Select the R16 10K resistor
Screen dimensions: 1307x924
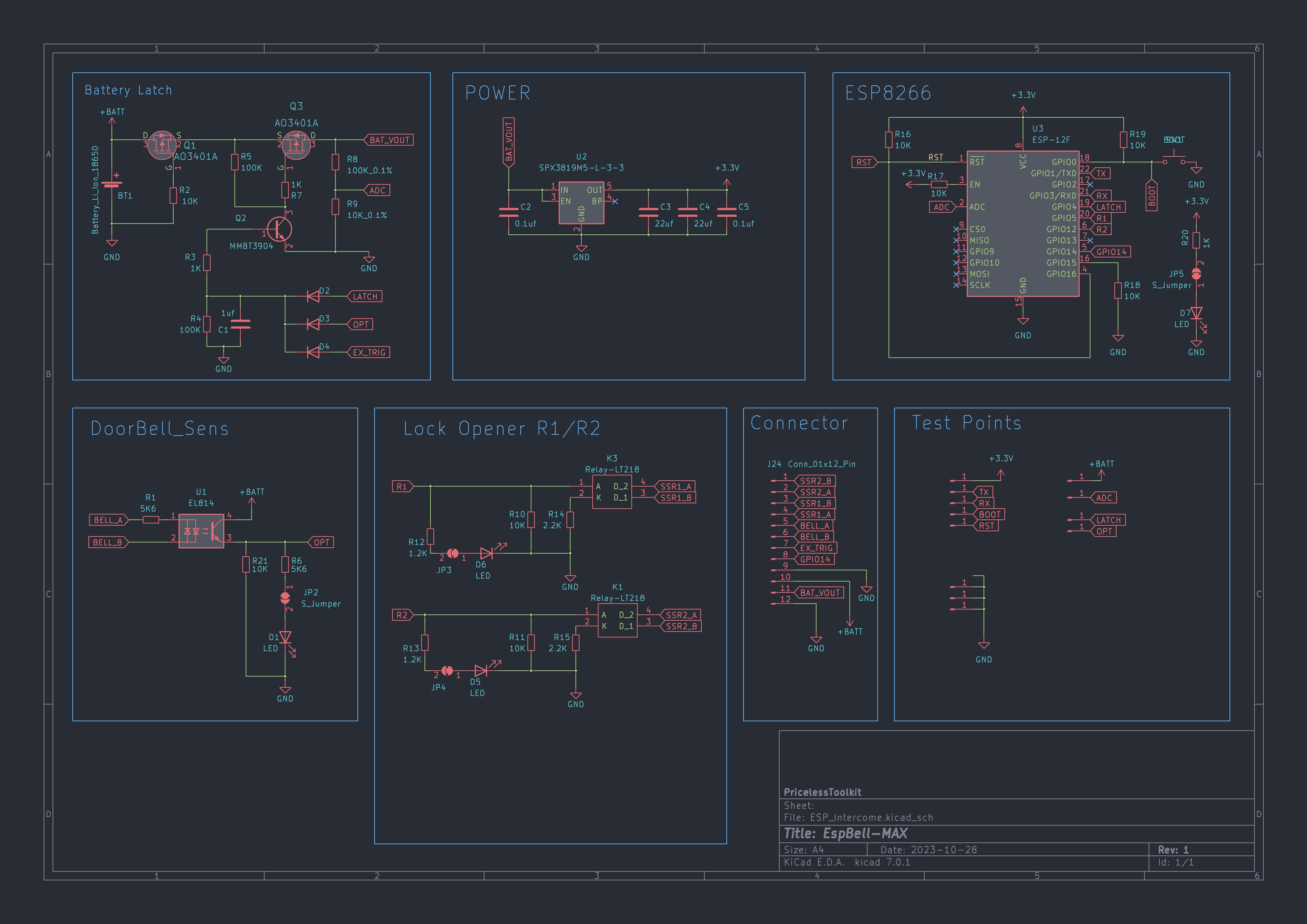coord(888,140)
